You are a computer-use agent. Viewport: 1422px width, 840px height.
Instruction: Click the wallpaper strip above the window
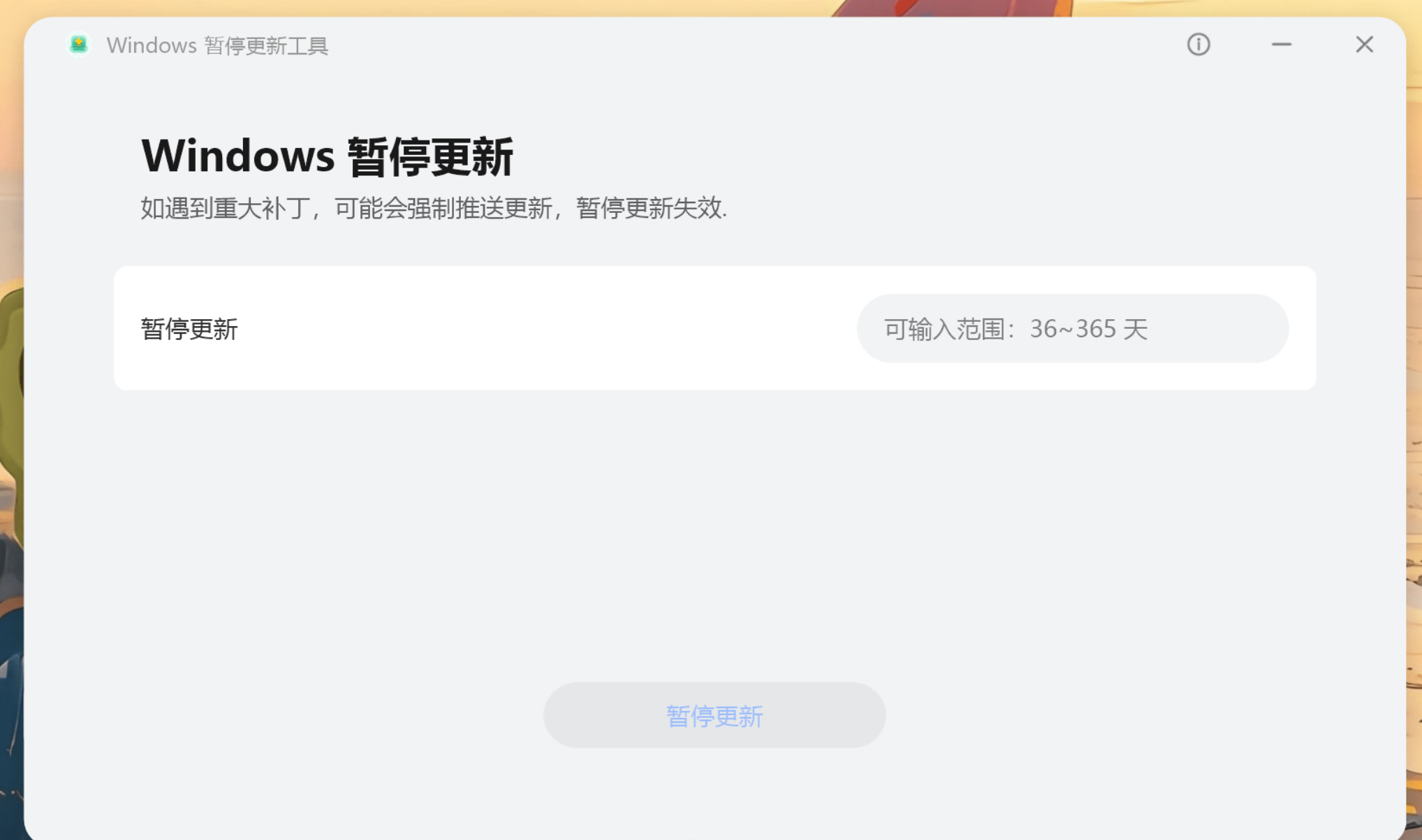[489, 7]
